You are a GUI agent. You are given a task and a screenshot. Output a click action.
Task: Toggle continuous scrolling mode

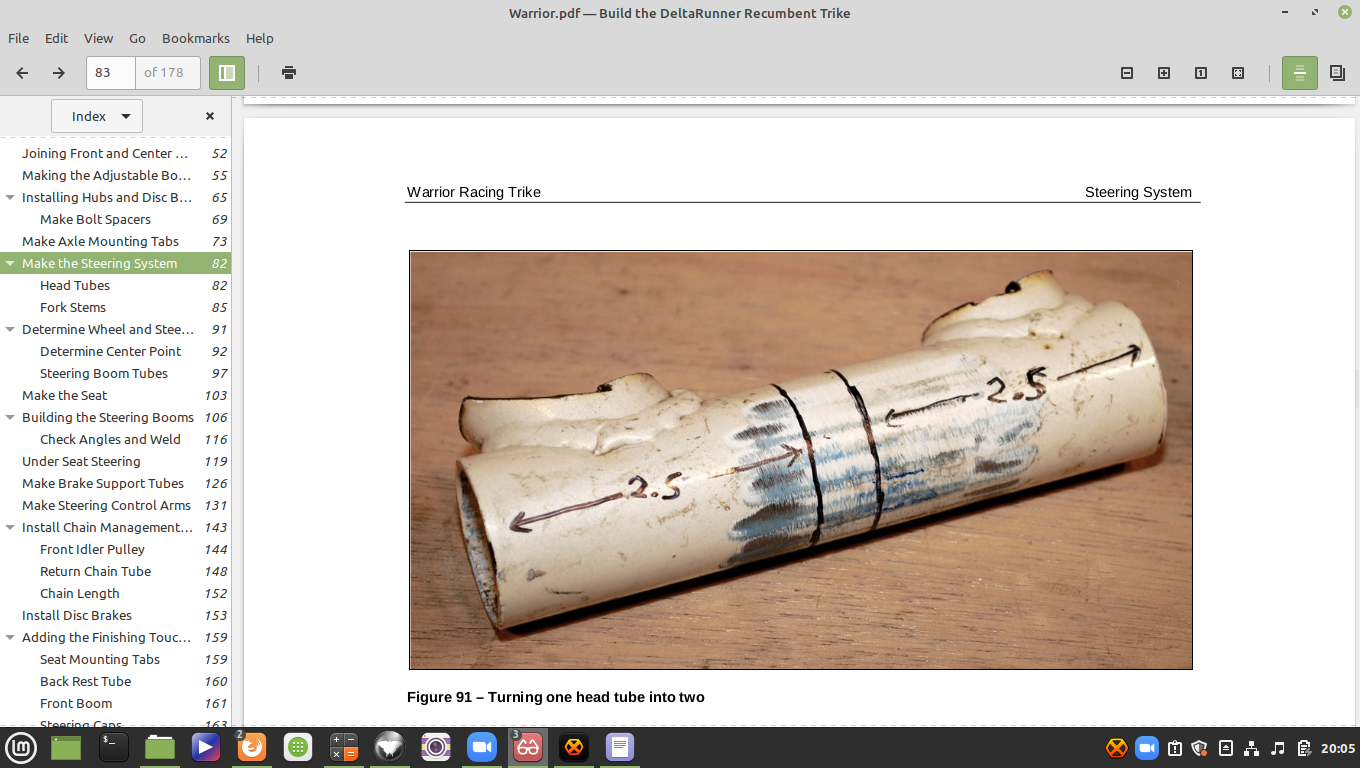pyautogui.click(x=1299, y=73)
